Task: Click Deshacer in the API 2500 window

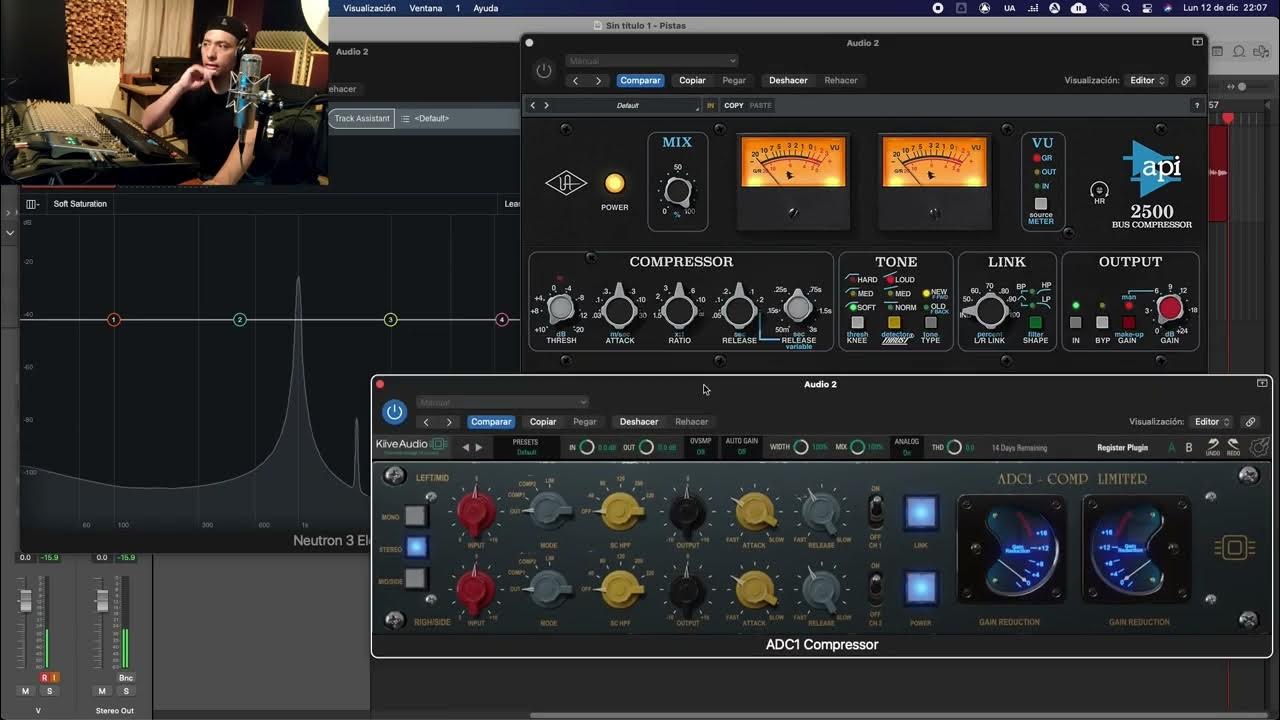Action: pos(788,80)
